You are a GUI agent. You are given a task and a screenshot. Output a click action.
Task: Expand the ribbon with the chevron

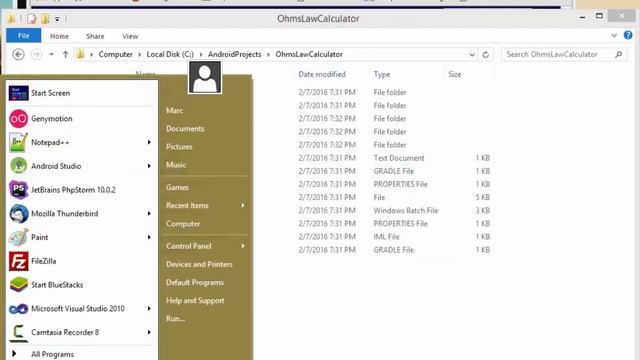tap(614, 36)
